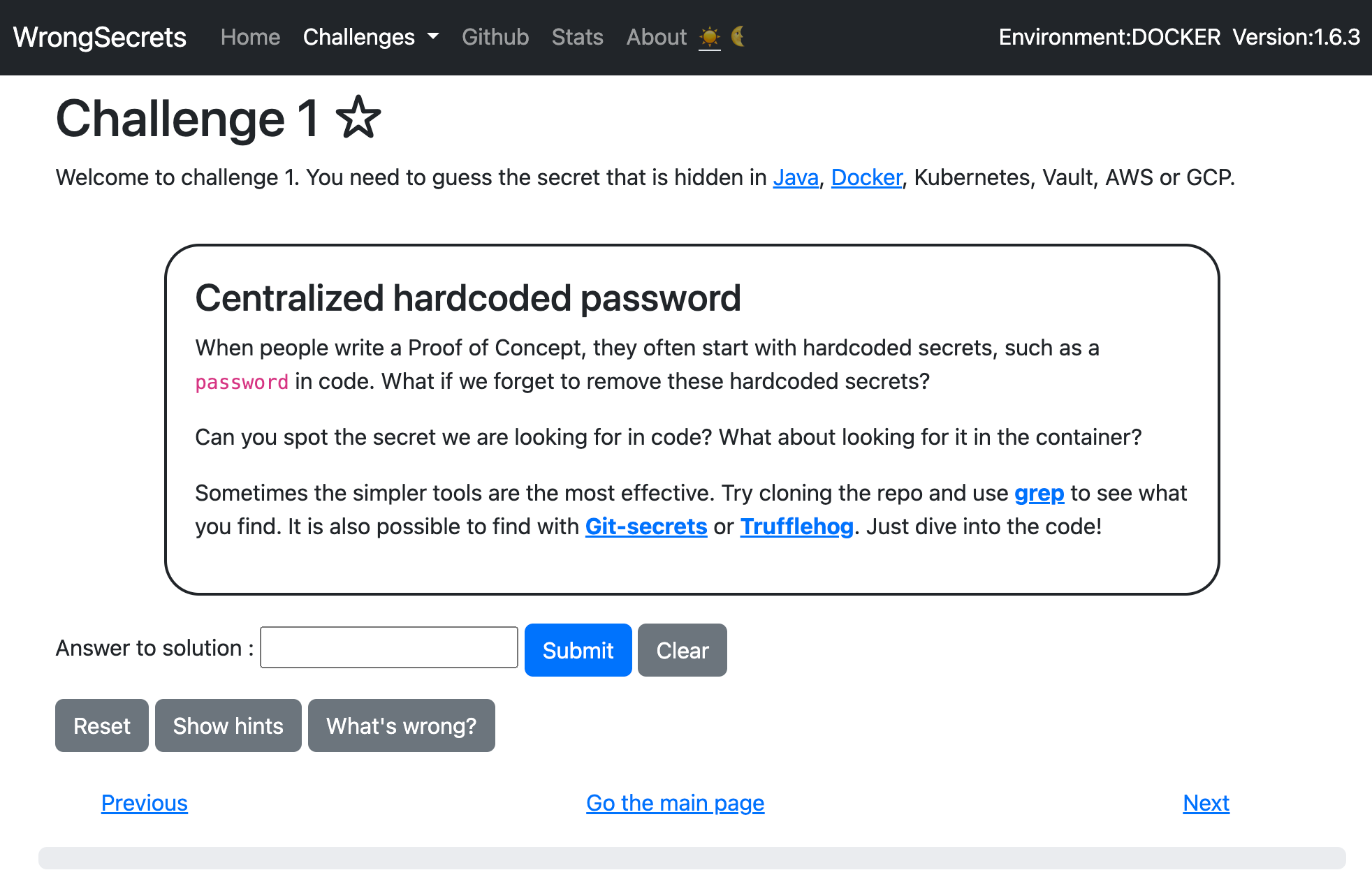Expand the Challenges dropdown menu
Image resolution: width=1372 pixels, height=884 pixels.
369,36
